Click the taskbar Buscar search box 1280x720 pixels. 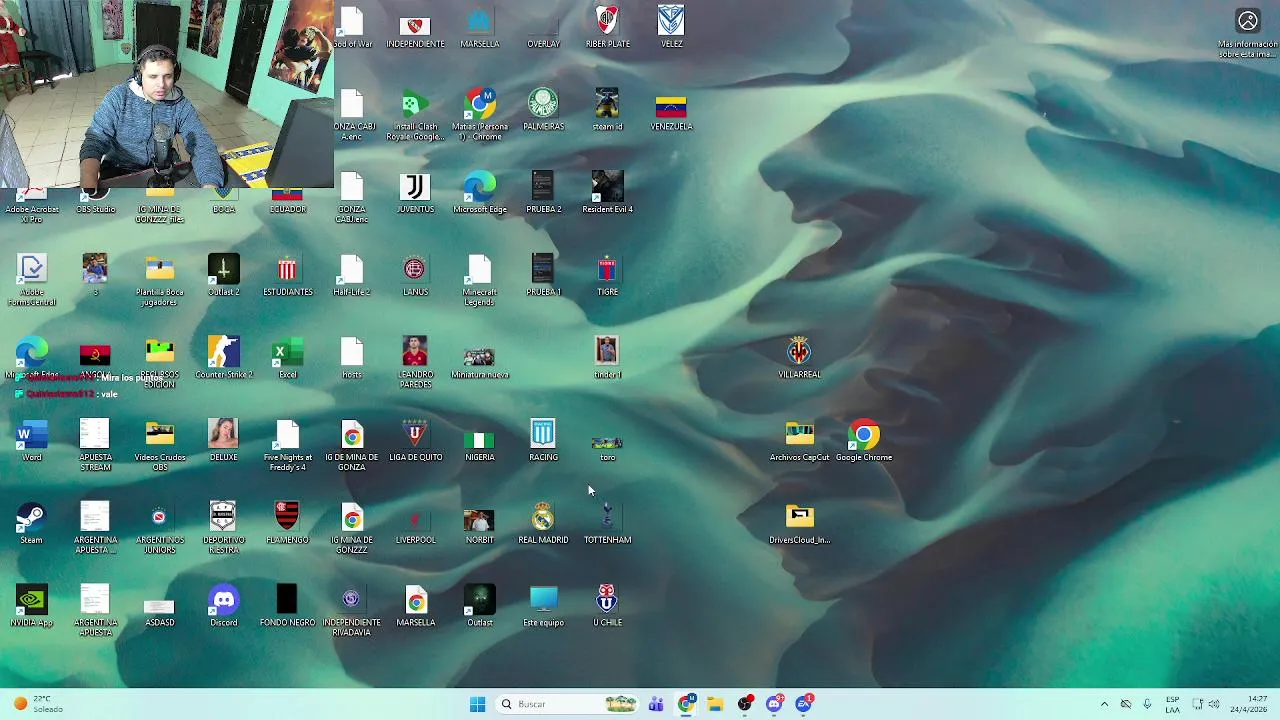pos(567,704)
